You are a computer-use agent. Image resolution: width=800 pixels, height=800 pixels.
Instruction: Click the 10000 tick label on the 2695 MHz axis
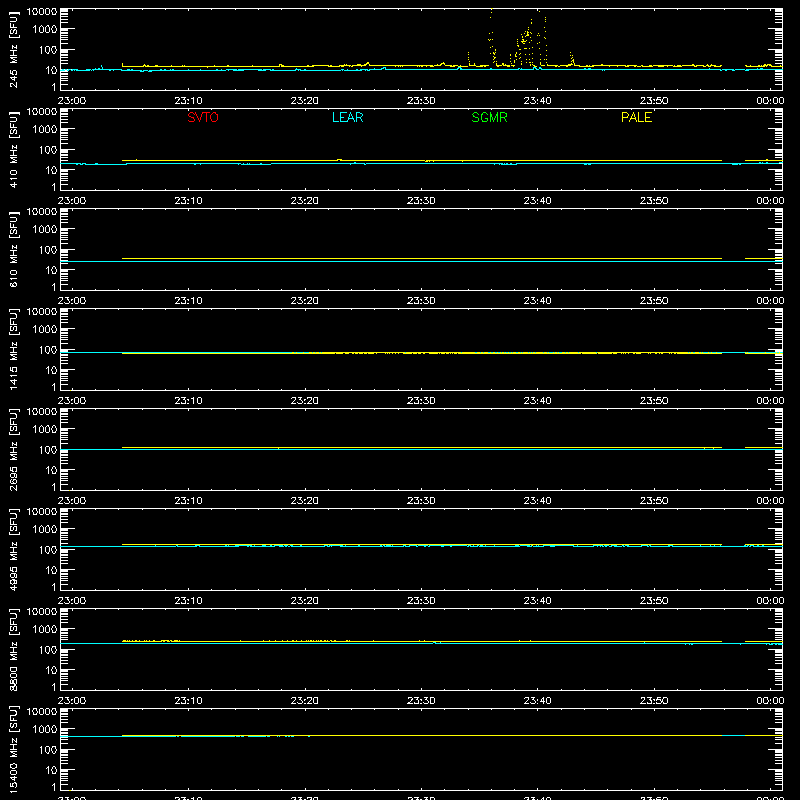[42, 412]
